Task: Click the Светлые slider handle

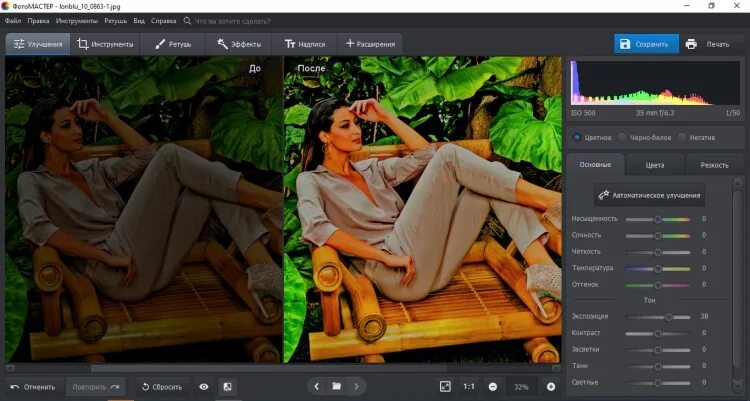Action: tap(658, 382)
